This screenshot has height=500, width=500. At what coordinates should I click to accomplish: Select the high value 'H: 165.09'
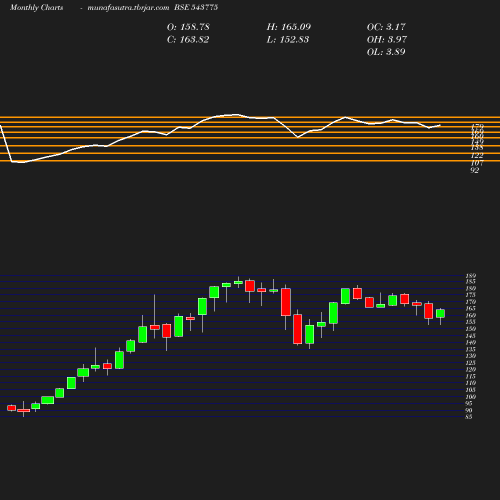[289, 27]
